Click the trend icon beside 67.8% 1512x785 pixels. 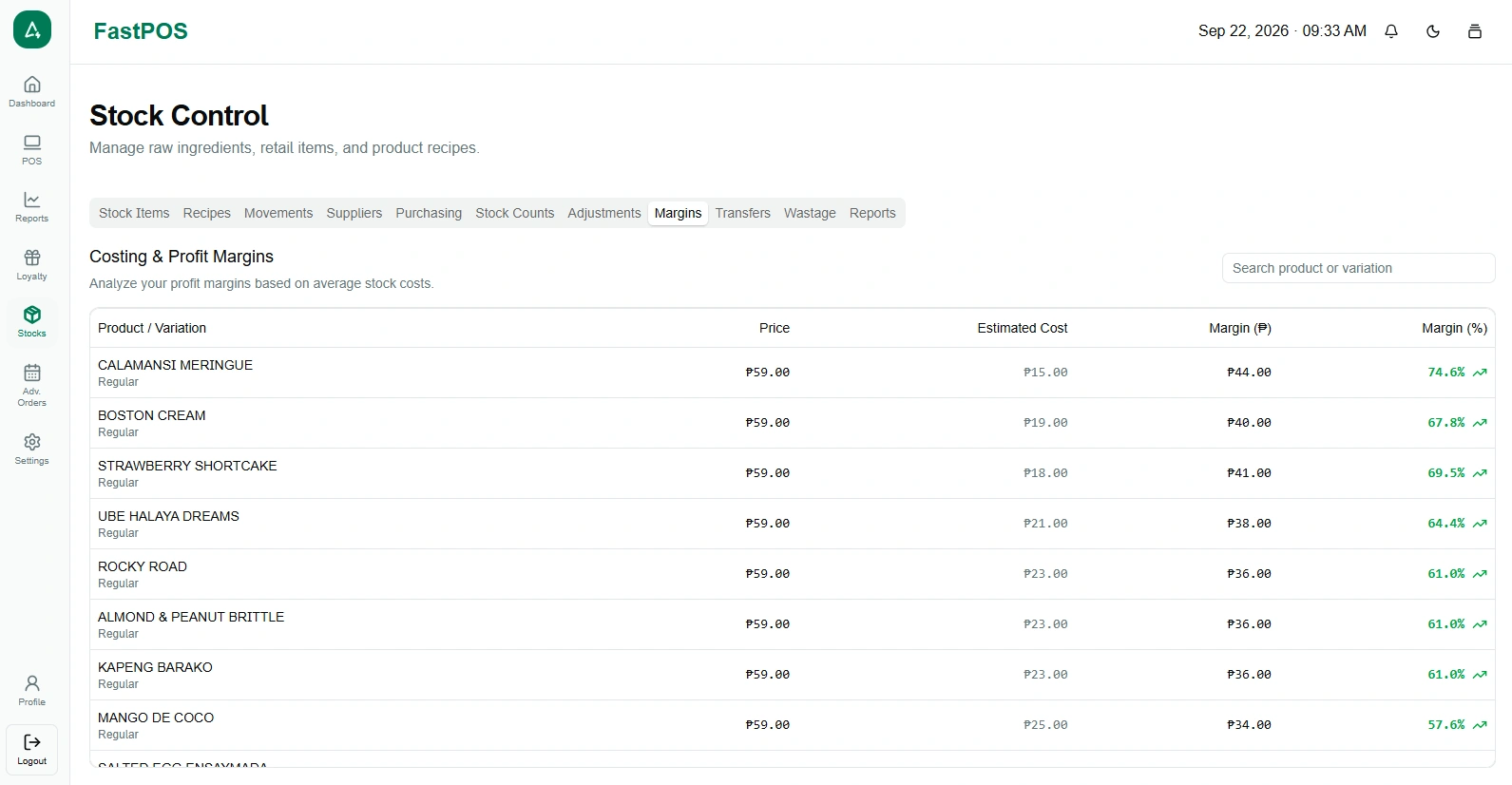1480,423
